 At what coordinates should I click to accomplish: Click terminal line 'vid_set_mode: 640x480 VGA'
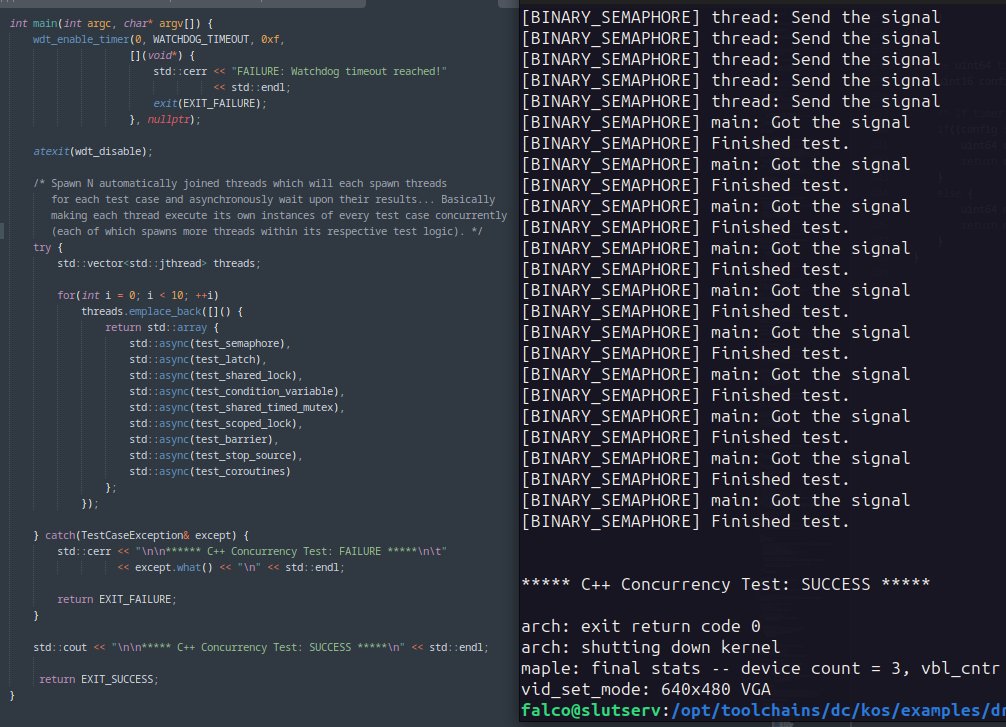point(646,690)
